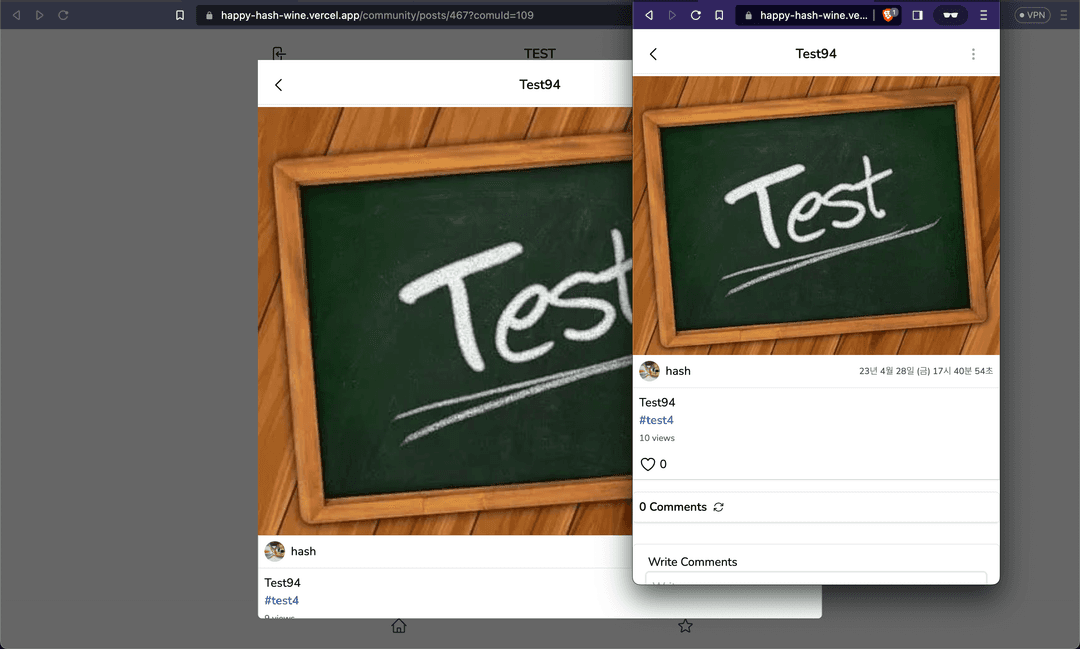1080x649 pixels.
Task: Open hamburger menu in front browser
Action: click(983, 15)
